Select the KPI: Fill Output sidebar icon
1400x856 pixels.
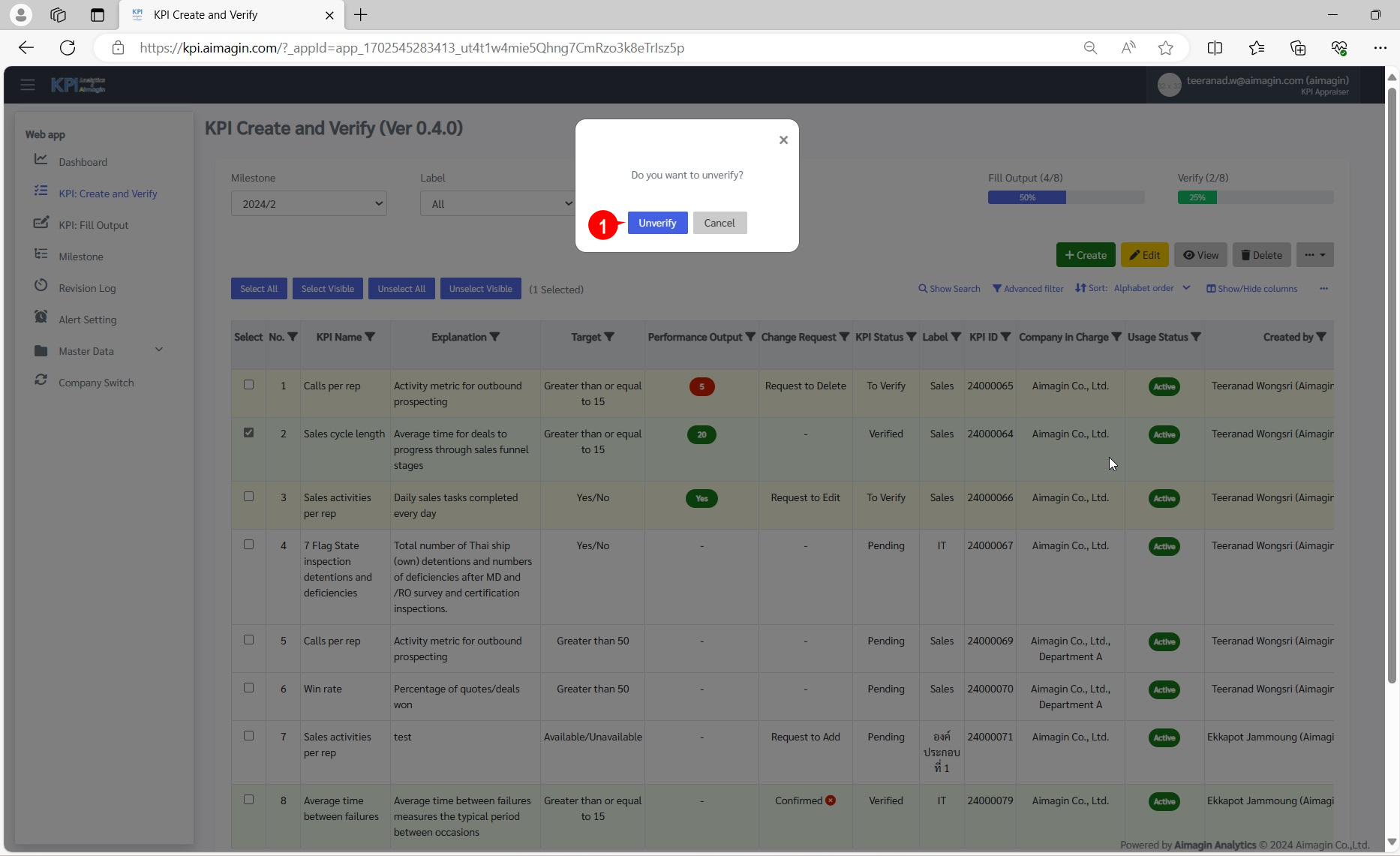(42, 224)
